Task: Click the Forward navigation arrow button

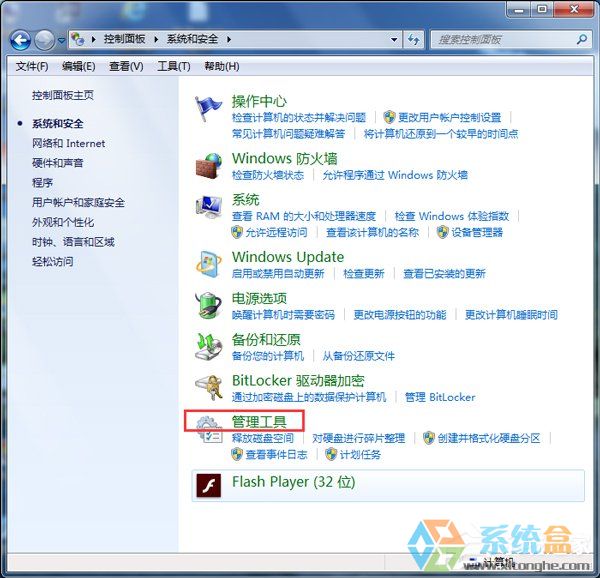Action: 44,40
